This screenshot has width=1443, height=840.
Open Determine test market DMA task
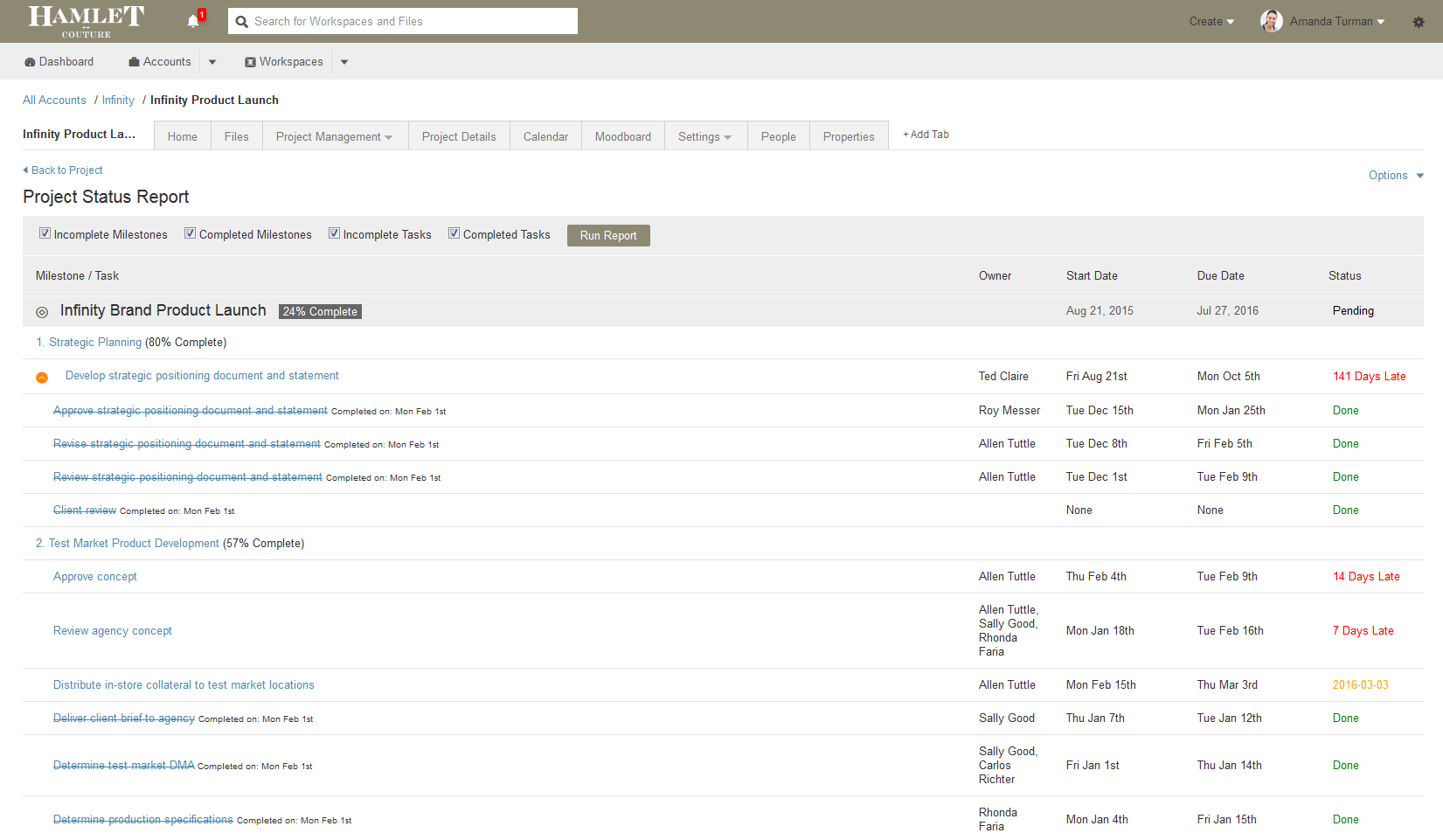124,766
